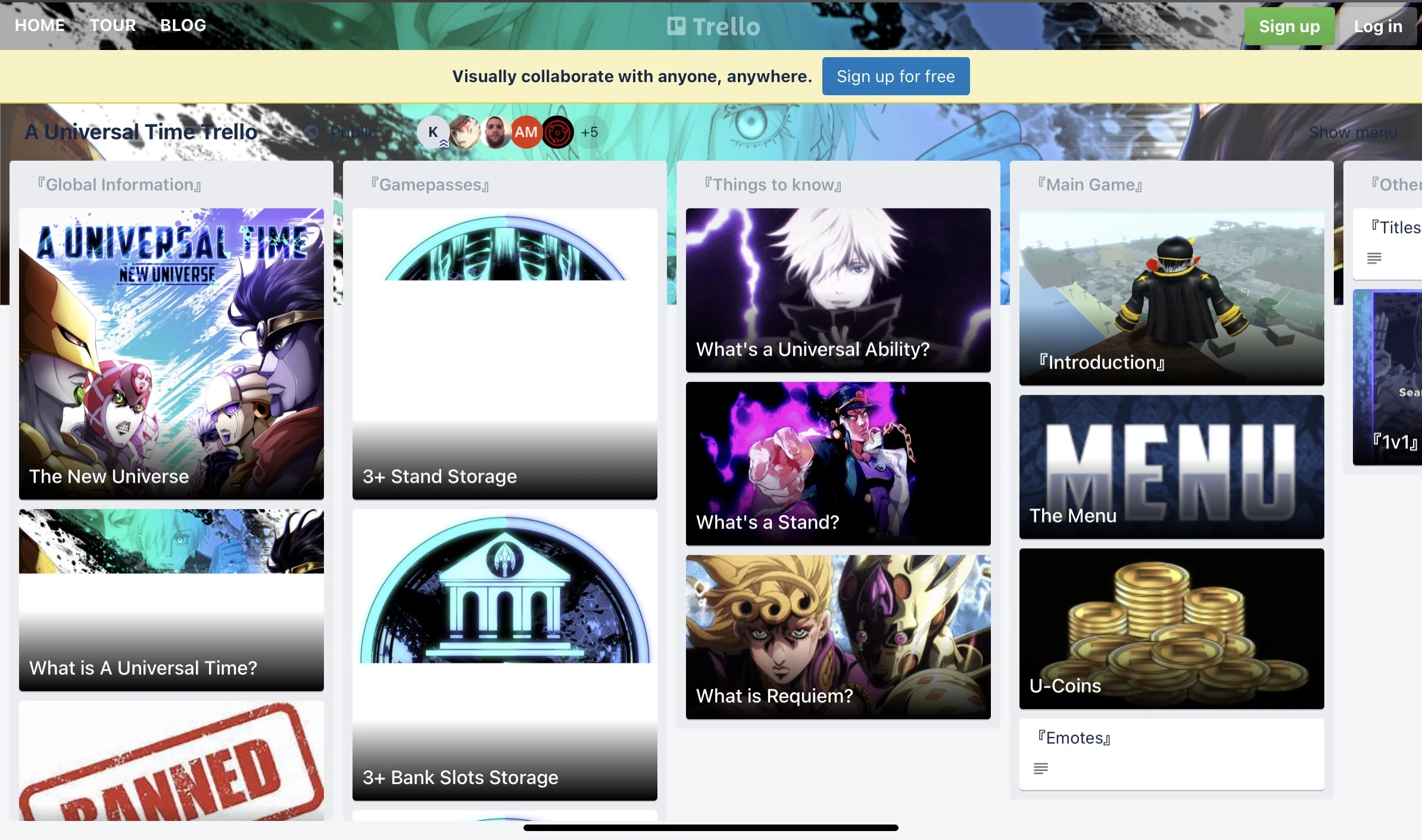
Task: Expand the +5 more members list
Action: (x=590, y=132)
